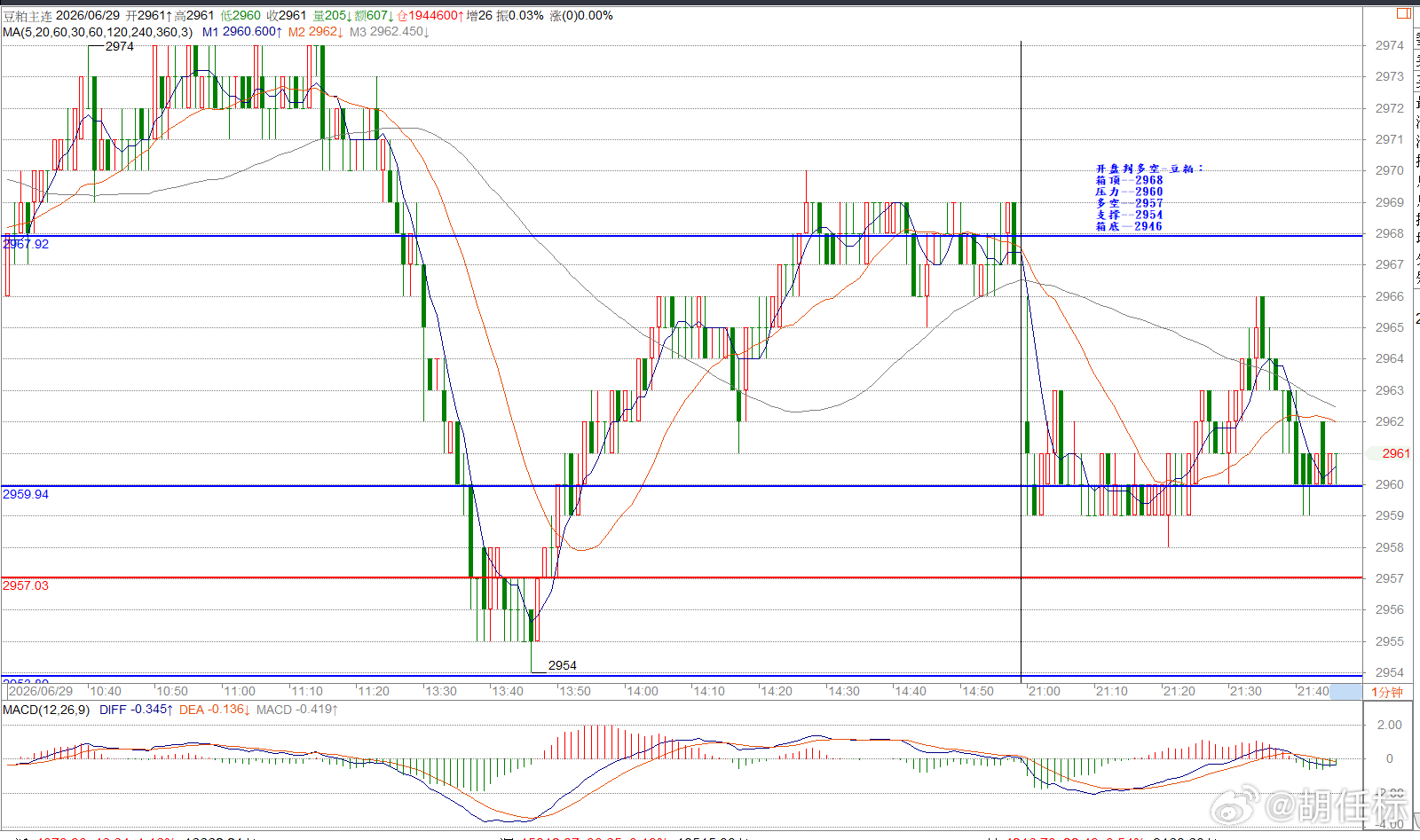1420x840 pixels.
Task: Click the 13:50 time axis label
Action: pyautogui.click(x=575, y=692)
